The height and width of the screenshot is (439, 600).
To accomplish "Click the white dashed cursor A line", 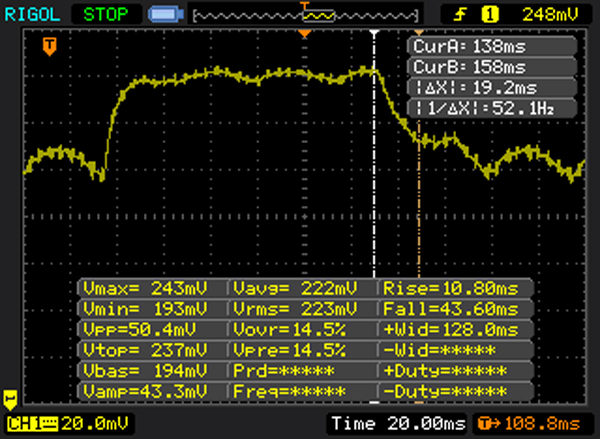I will (374, 200).
